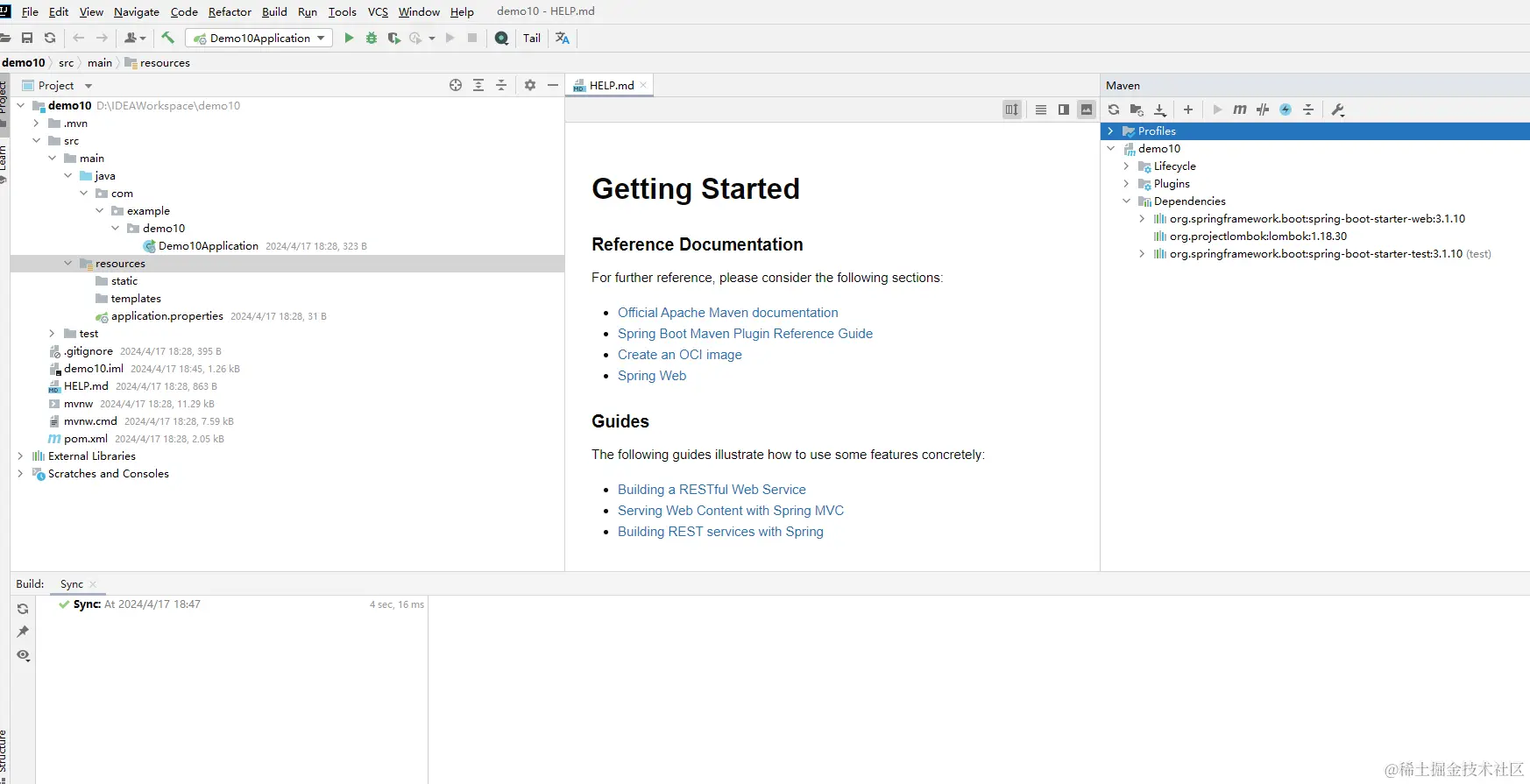This screenshot has width=1530, height=784.
Task: Collapse Maven Dependencies node
Action: 1127,201
